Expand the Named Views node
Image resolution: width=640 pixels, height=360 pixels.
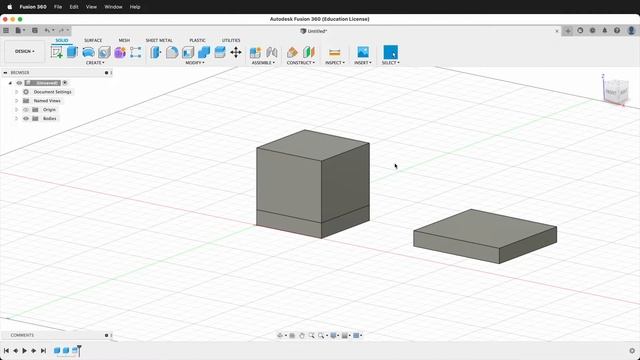point(17,101)
